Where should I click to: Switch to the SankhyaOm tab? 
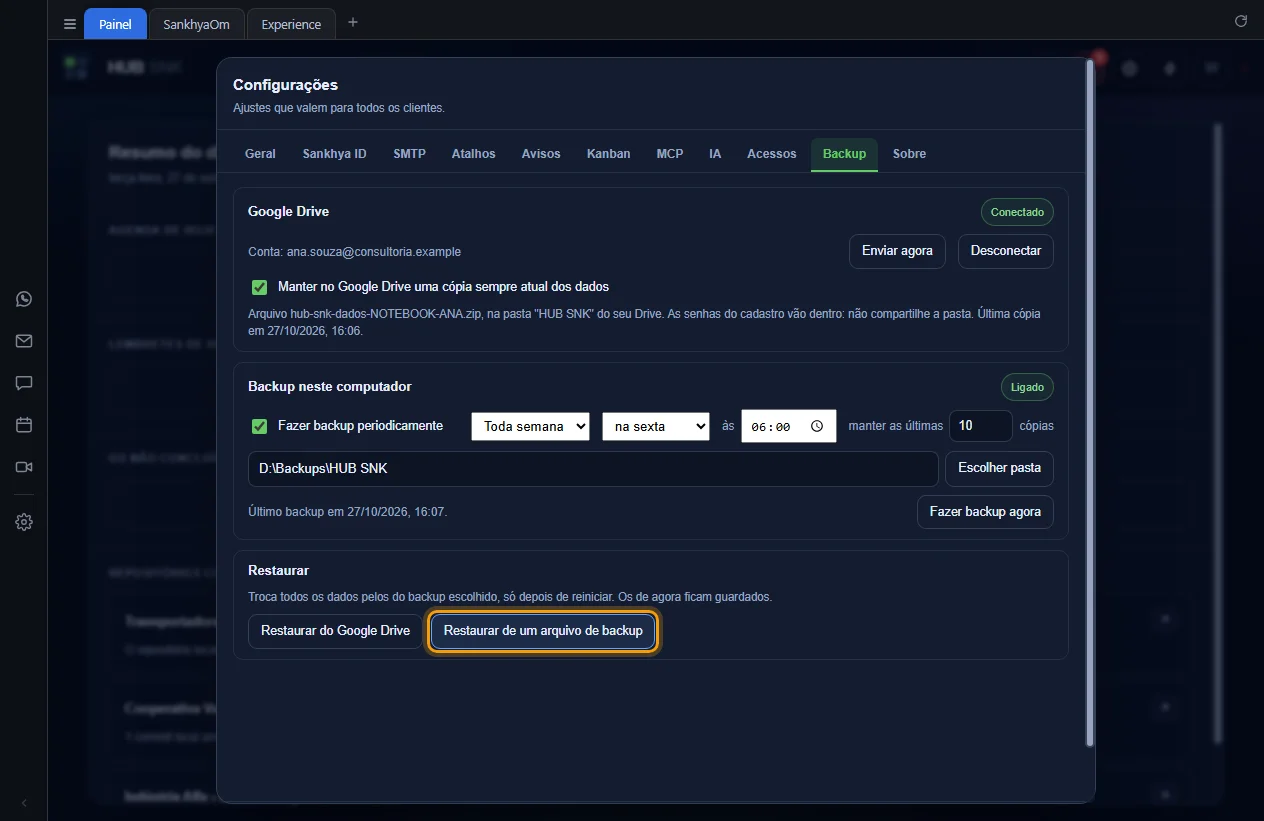click(x=196, y=24)
